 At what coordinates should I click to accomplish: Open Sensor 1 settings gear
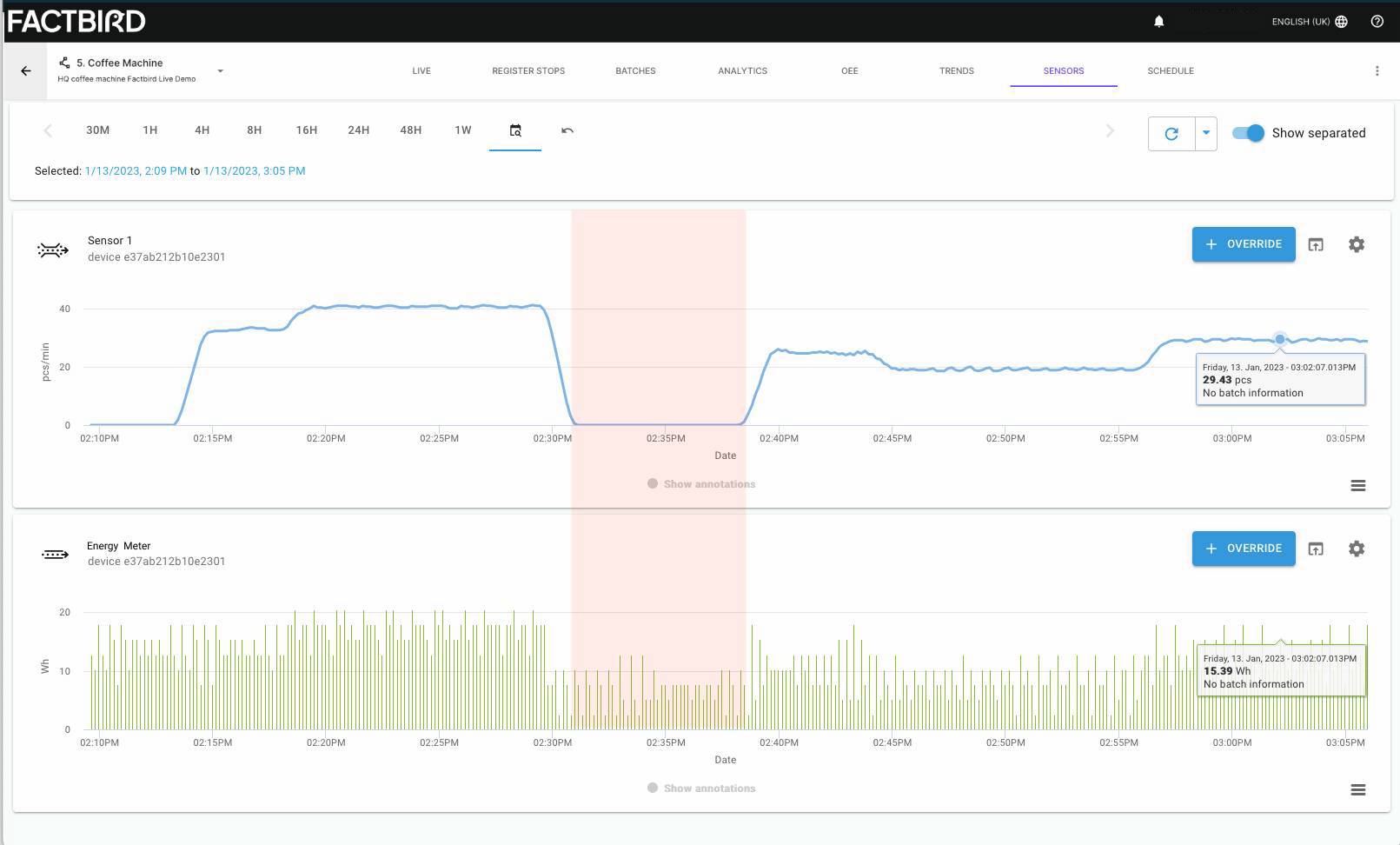pyautogui.click(x=1357, y=244)
